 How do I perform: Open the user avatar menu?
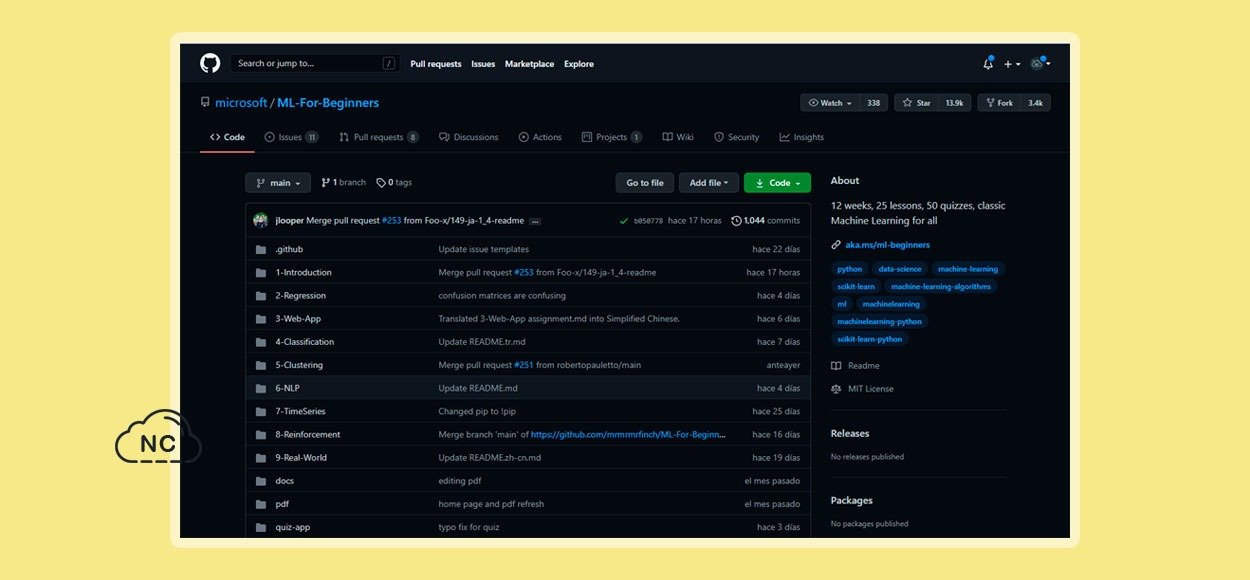point(1040,63)
